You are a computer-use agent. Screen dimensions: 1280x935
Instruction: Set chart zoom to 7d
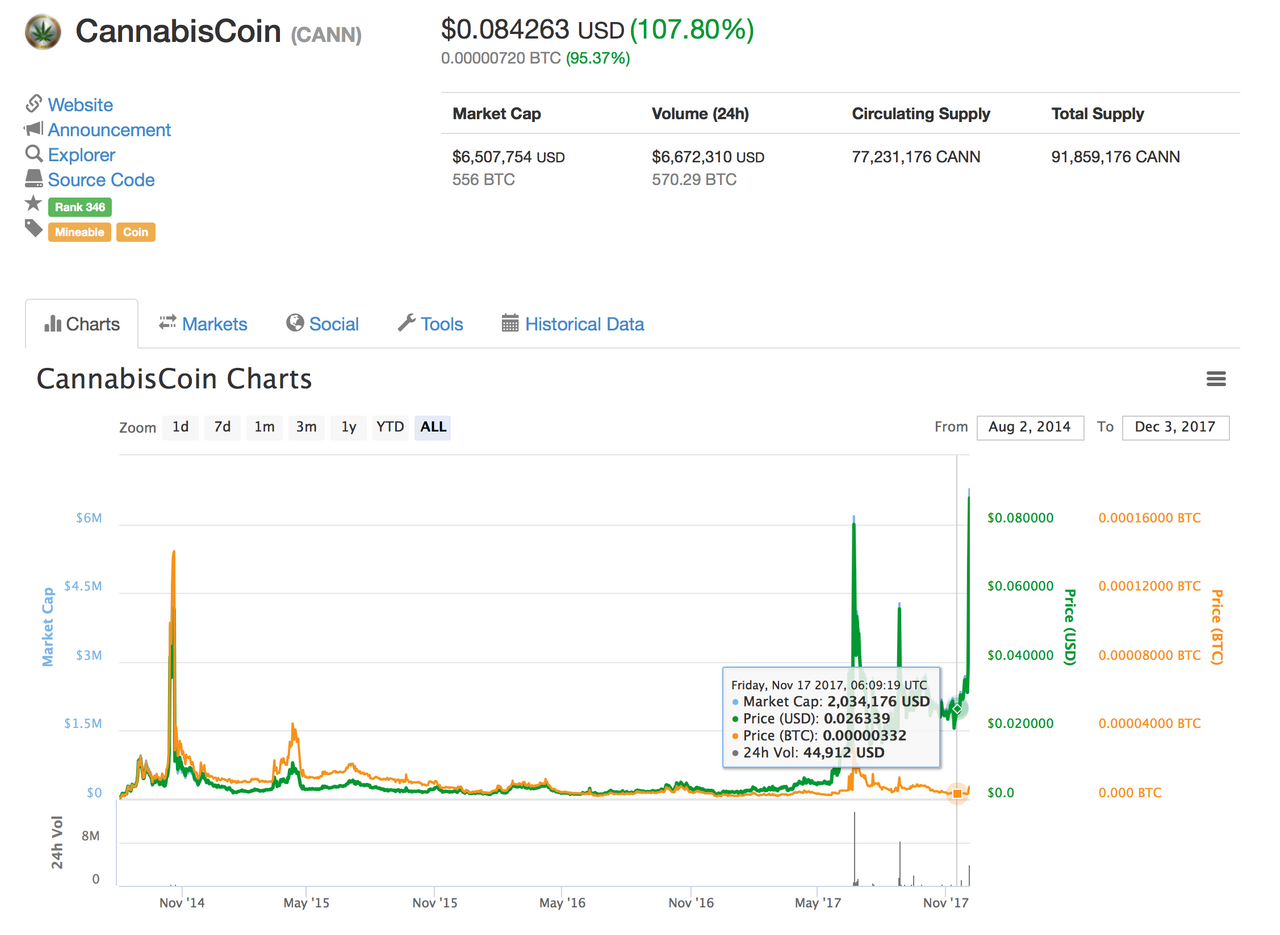tap(222, 427)
